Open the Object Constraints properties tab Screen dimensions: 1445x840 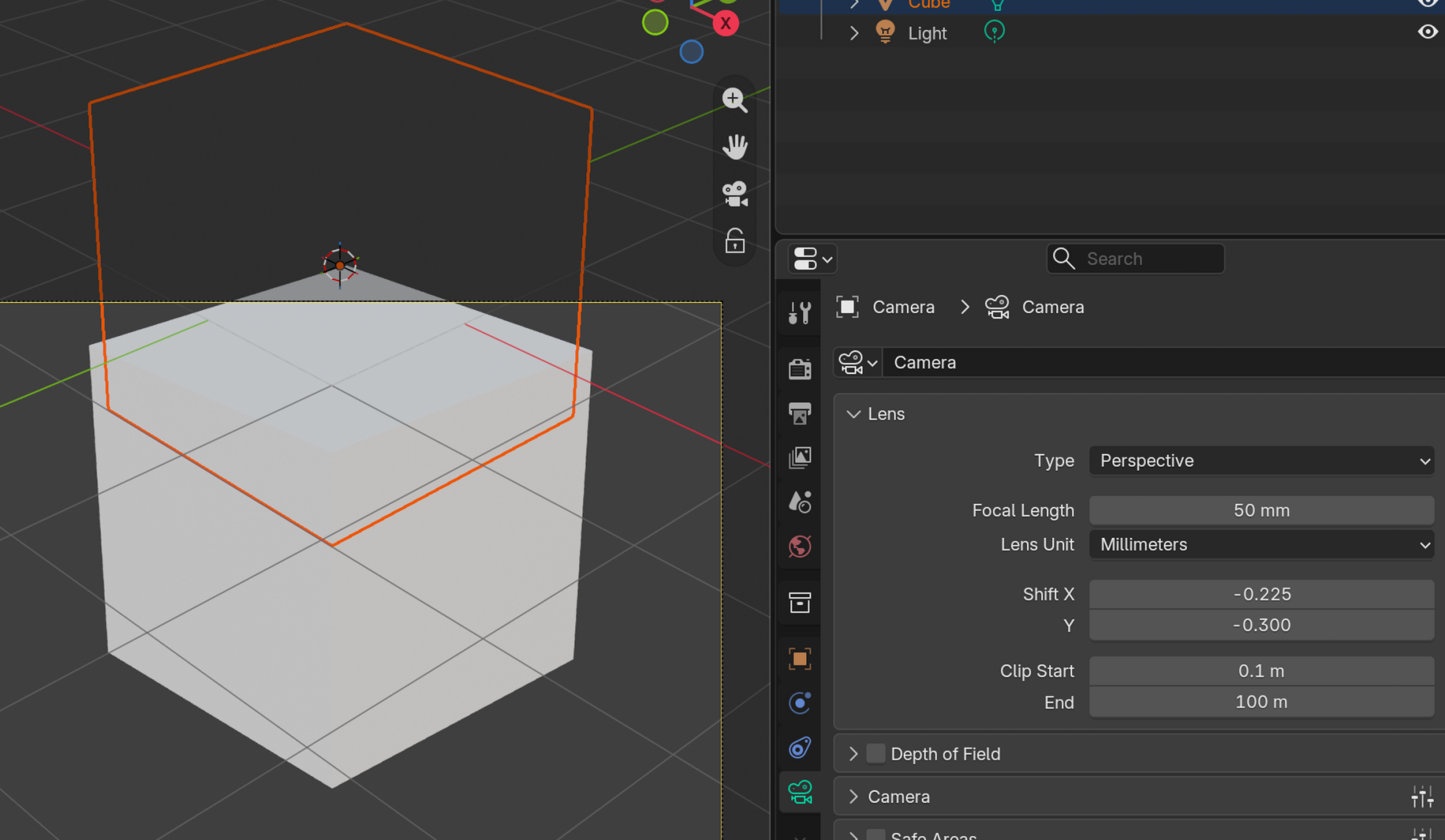point(800,747)
